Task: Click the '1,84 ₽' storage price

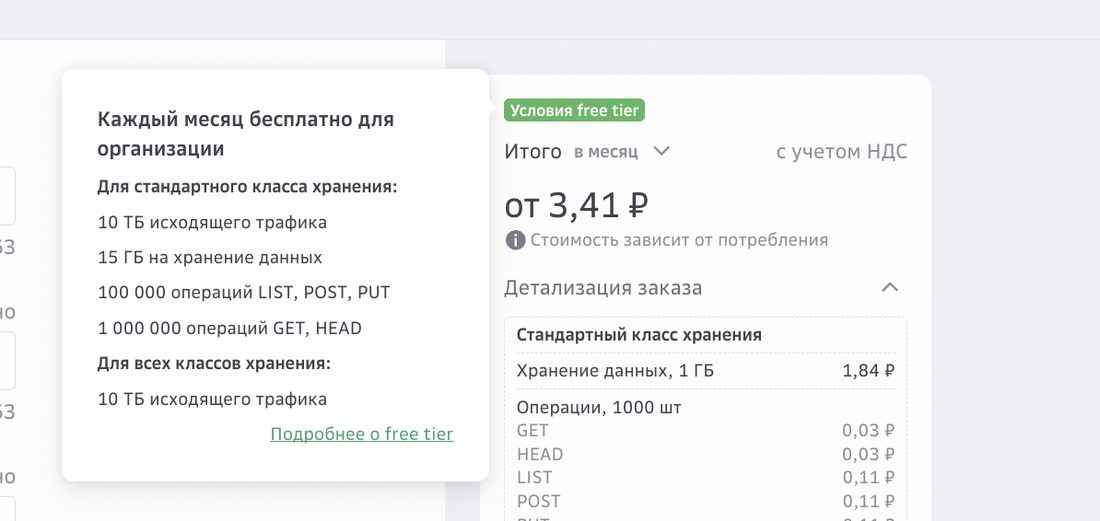Action: pos(868,370)
